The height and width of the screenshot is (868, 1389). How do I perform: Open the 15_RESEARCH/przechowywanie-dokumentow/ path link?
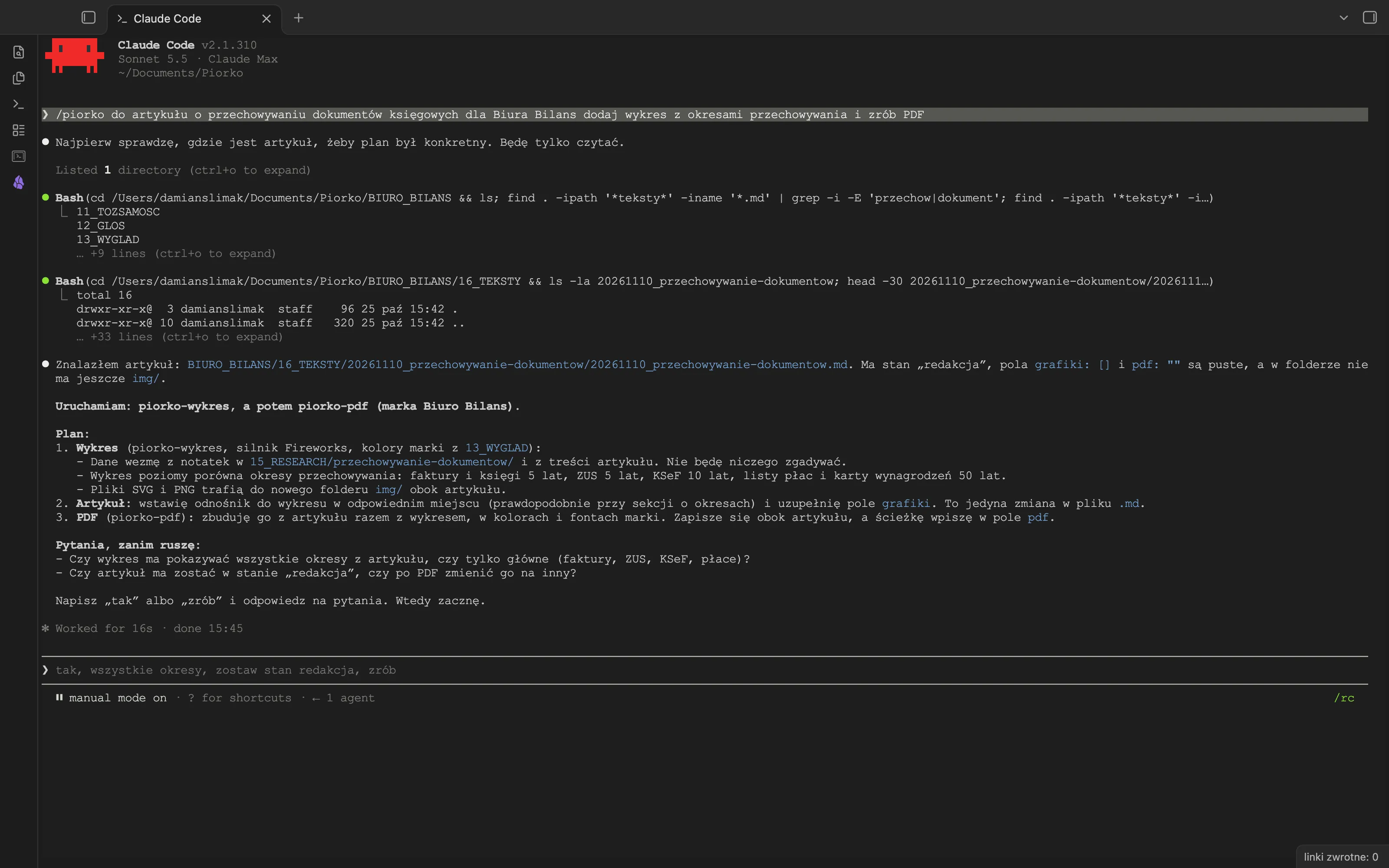coord(382,461)
